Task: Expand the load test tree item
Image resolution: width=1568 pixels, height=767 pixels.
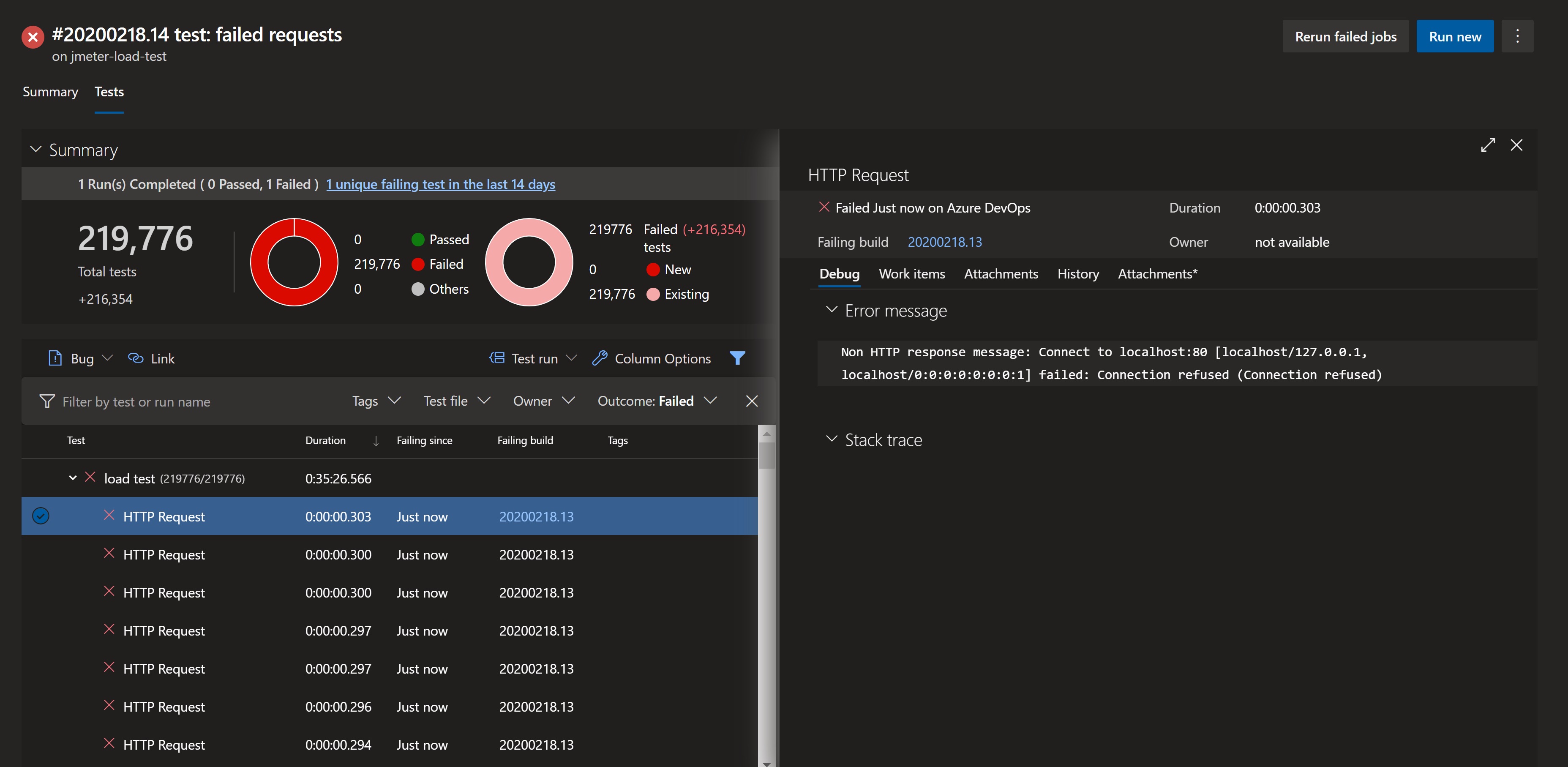Action: point(71,478)
